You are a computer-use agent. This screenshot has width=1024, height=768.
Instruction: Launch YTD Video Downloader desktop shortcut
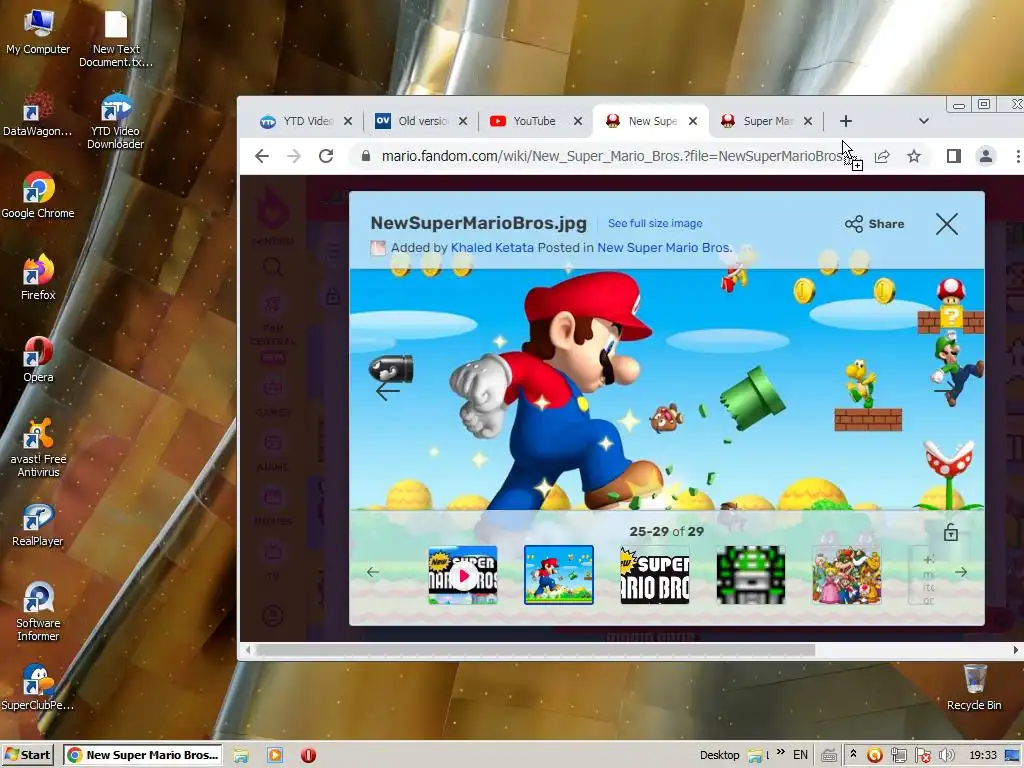pos(116,121)
